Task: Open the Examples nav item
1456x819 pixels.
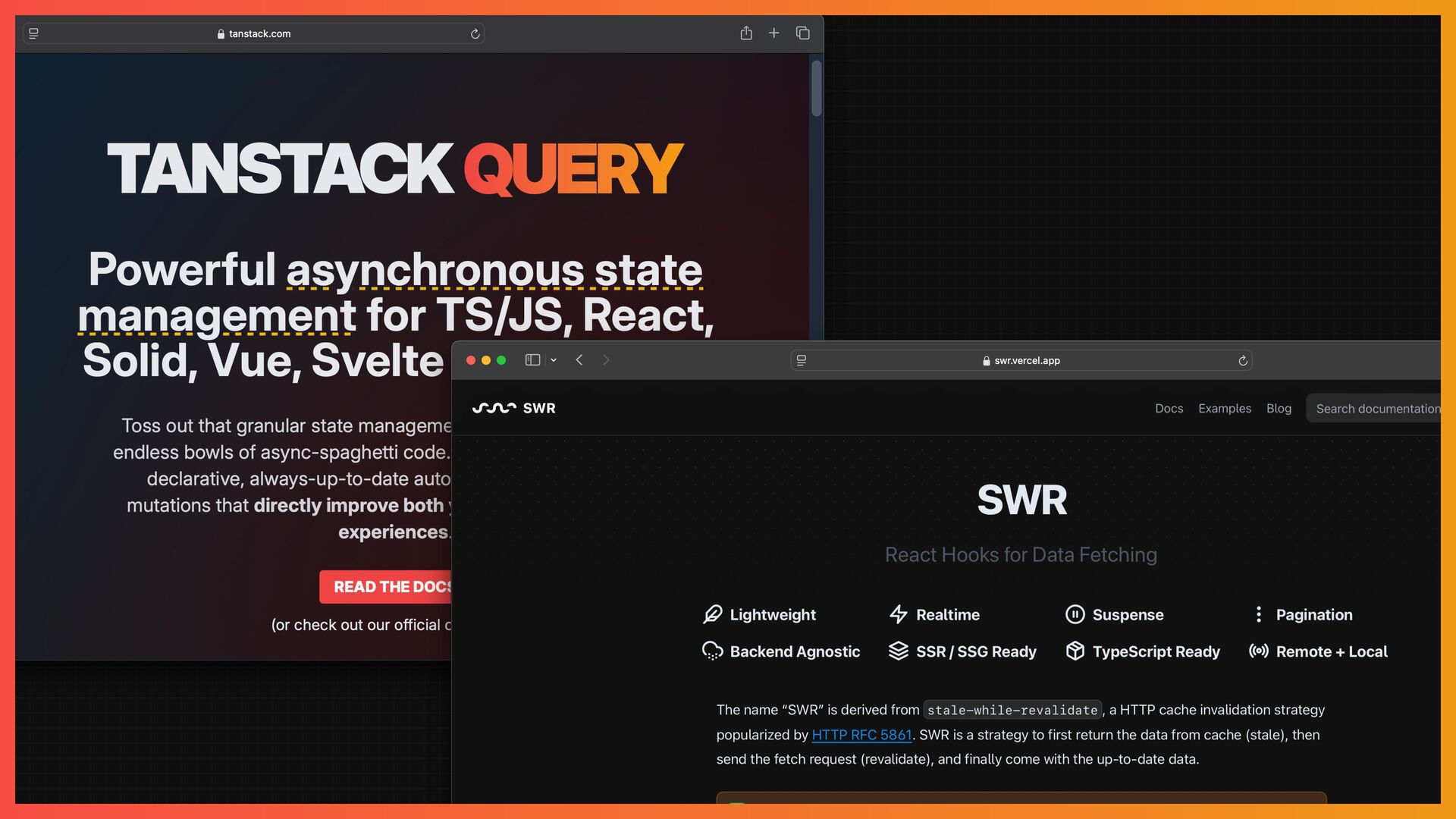Action: (x=1224, y=409)
